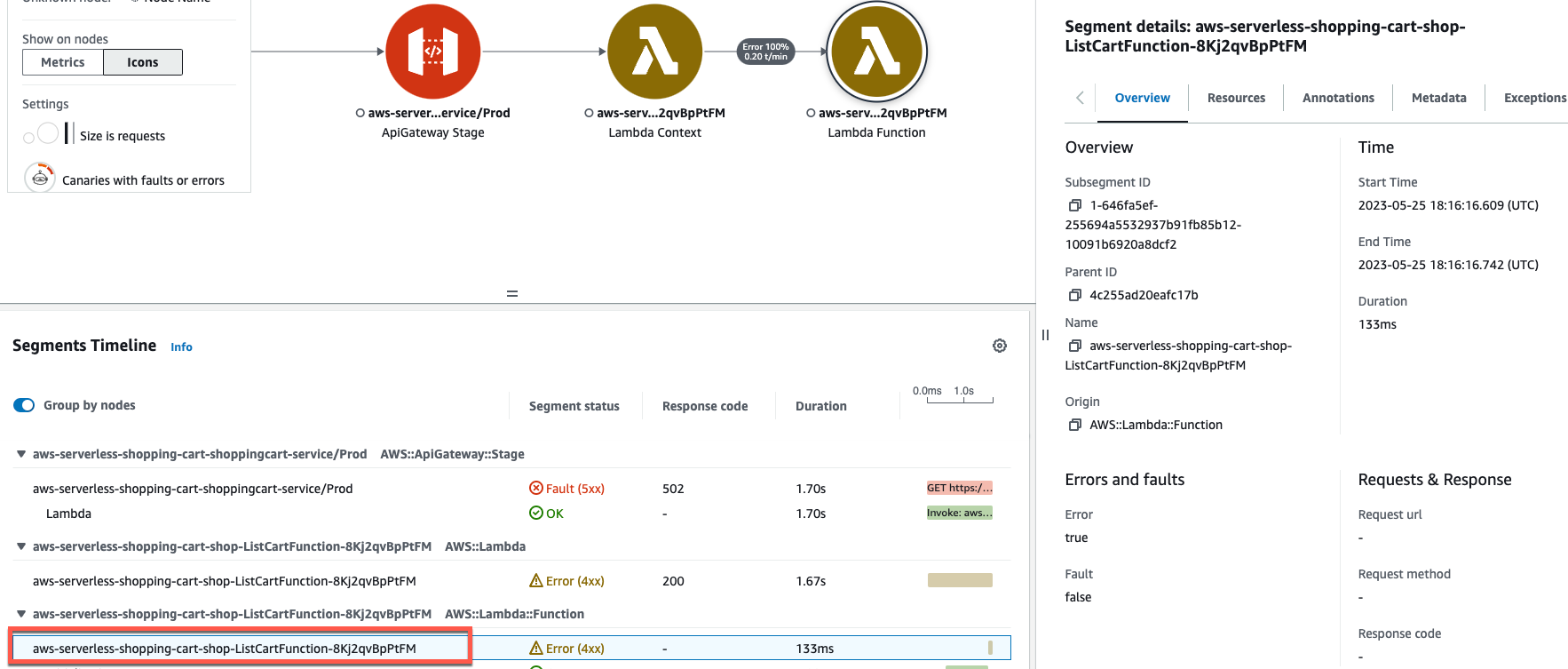This screenshot has height=669, width=1568.
Task: Click the 133ms row Error (4xx) warning icon
Action: click(536, 648)
